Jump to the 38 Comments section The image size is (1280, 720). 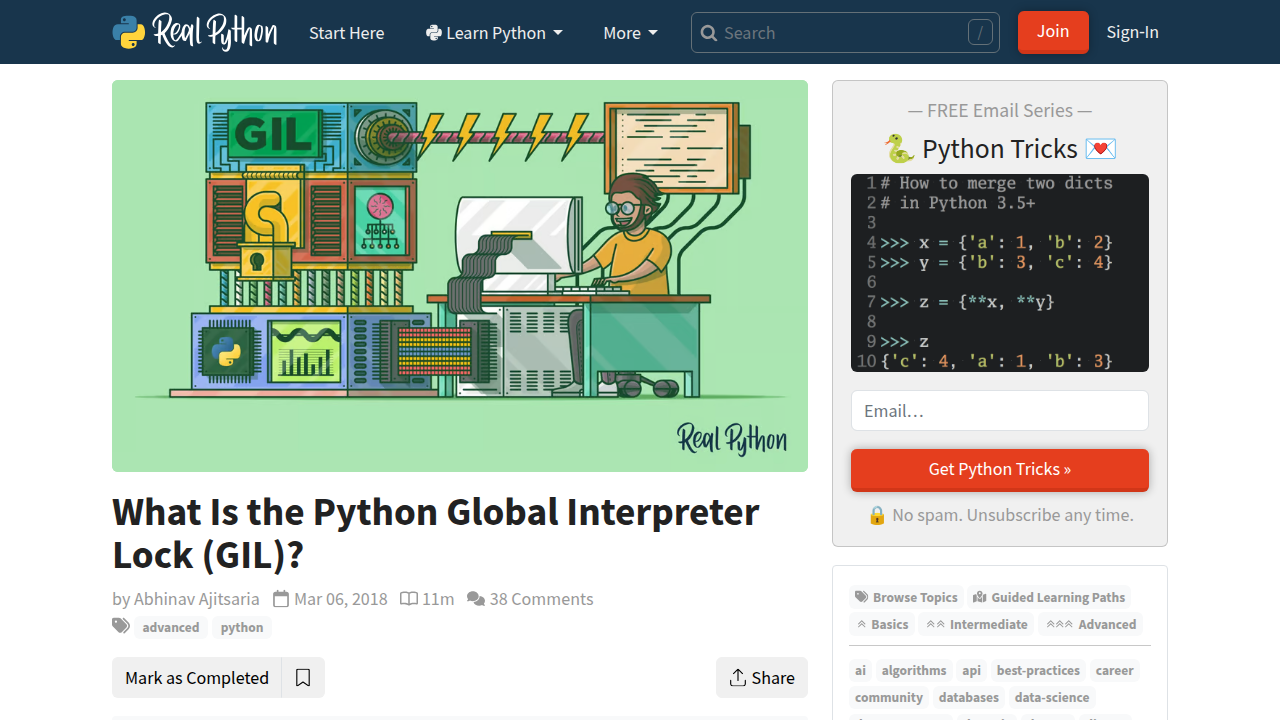point(530,599)
